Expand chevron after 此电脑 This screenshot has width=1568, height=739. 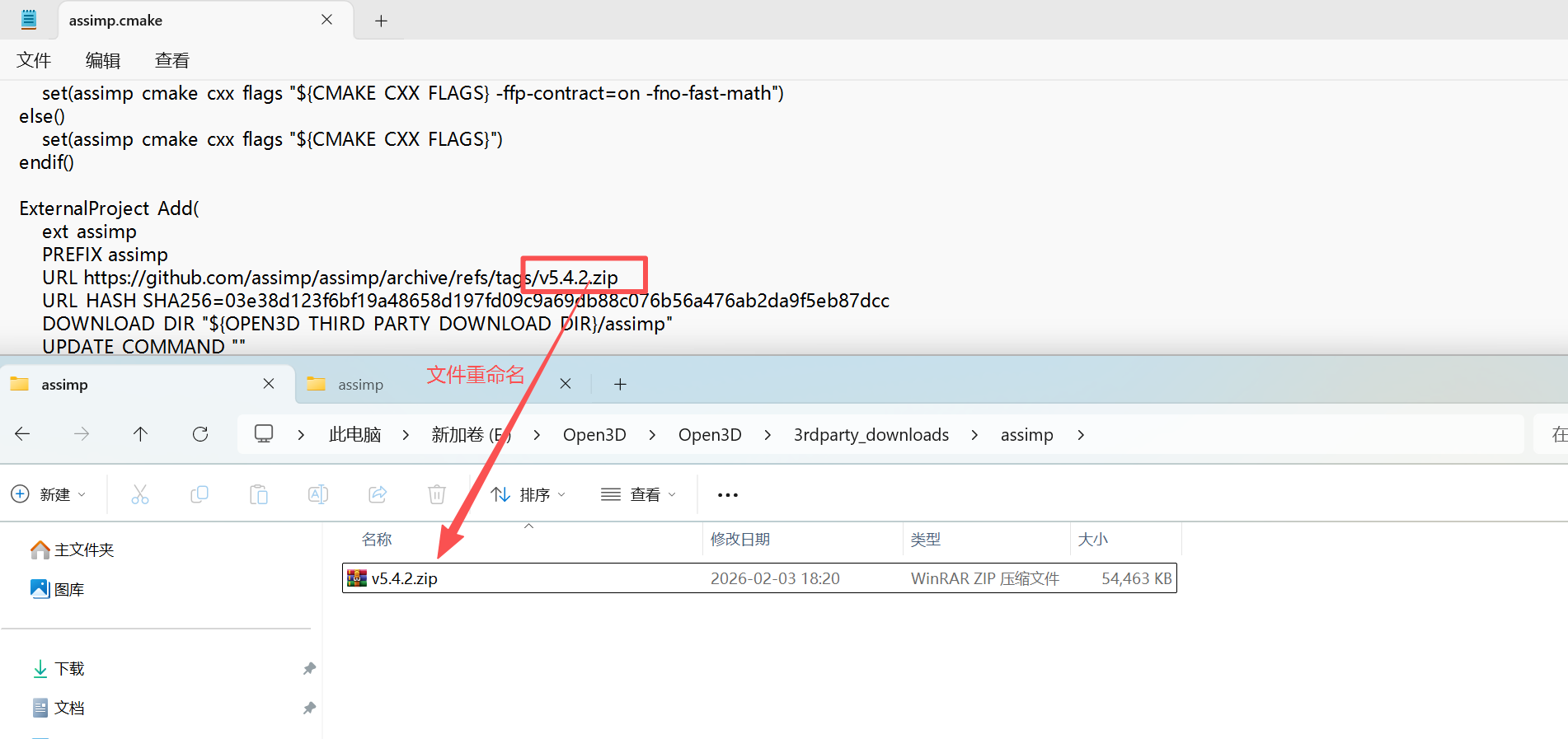coord(406,435)
